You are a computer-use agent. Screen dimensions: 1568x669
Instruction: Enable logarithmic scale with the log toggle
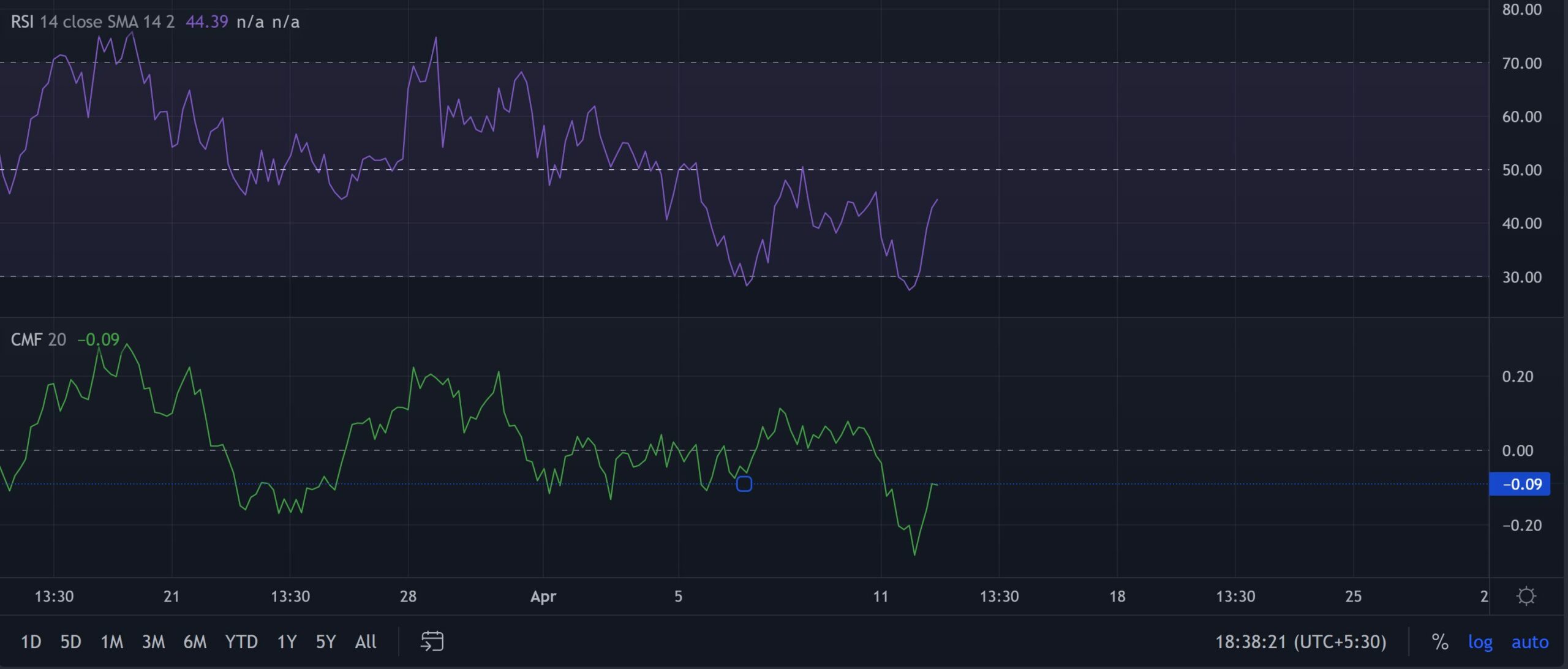[1480, 642]
